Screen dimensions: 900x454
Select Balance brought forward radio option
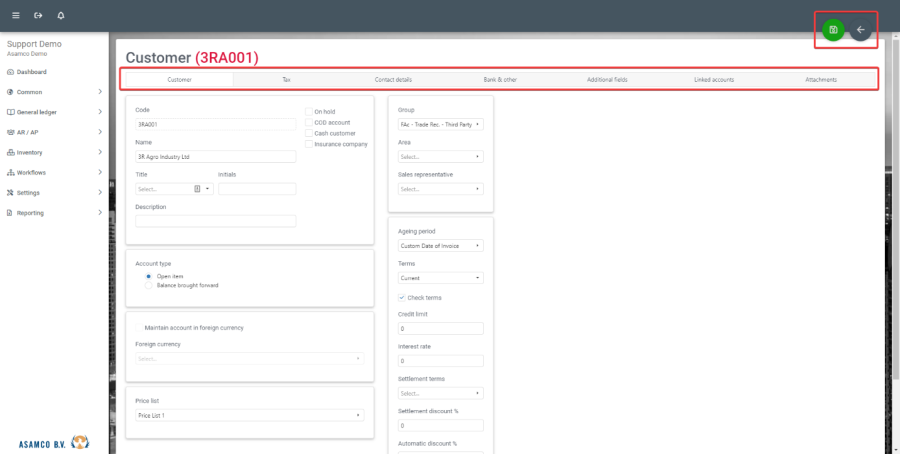(x=149, y=285)
